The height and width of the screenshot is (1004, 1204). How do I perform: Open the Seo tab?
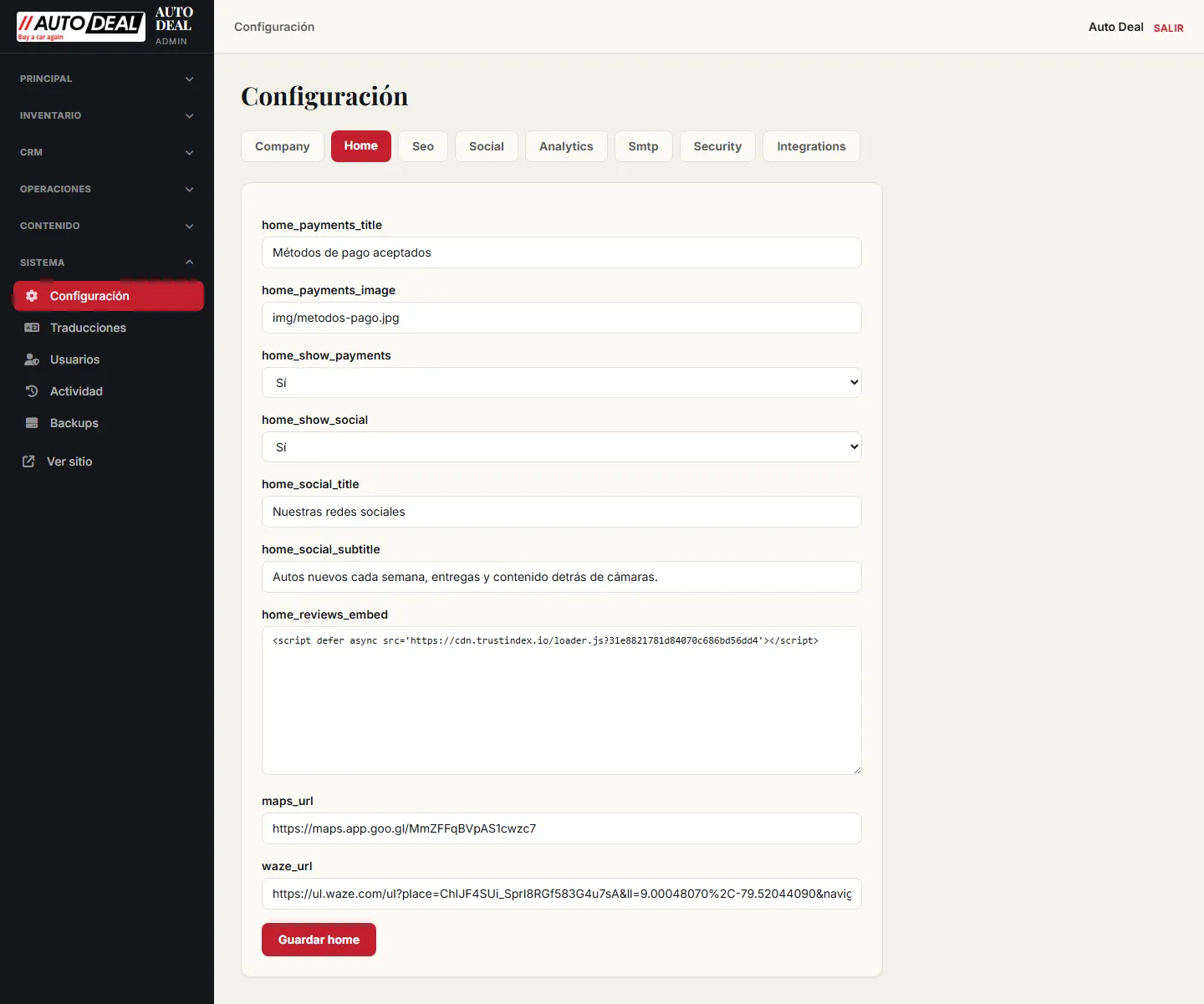point(423,146)
